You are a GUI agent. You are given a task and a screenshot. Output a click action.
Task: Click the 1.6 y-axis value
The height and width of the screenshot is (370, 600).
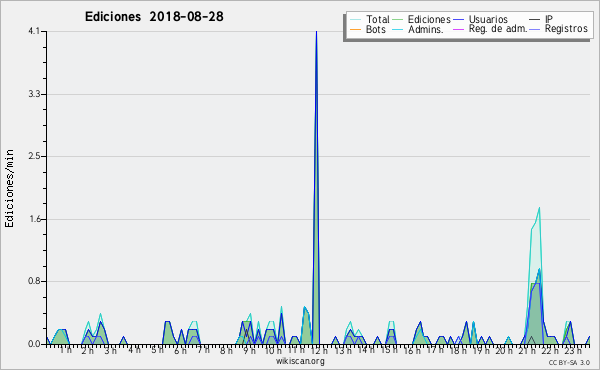(x=34, y=219)
